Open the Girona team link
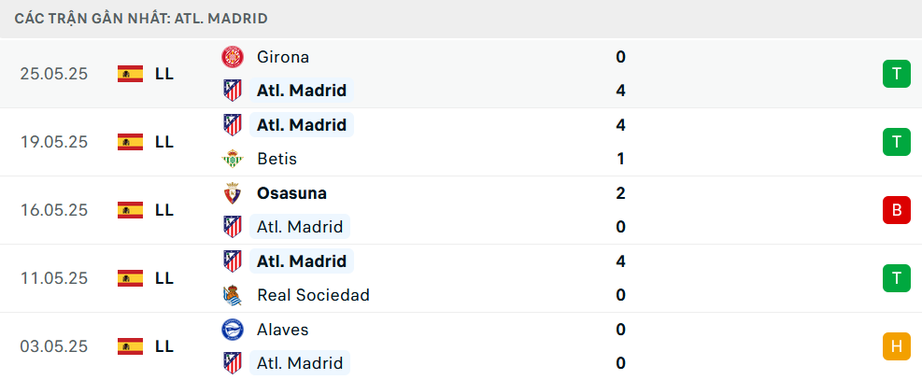The width and height of the screenshot is (922, 380). [x=283, y=57]
